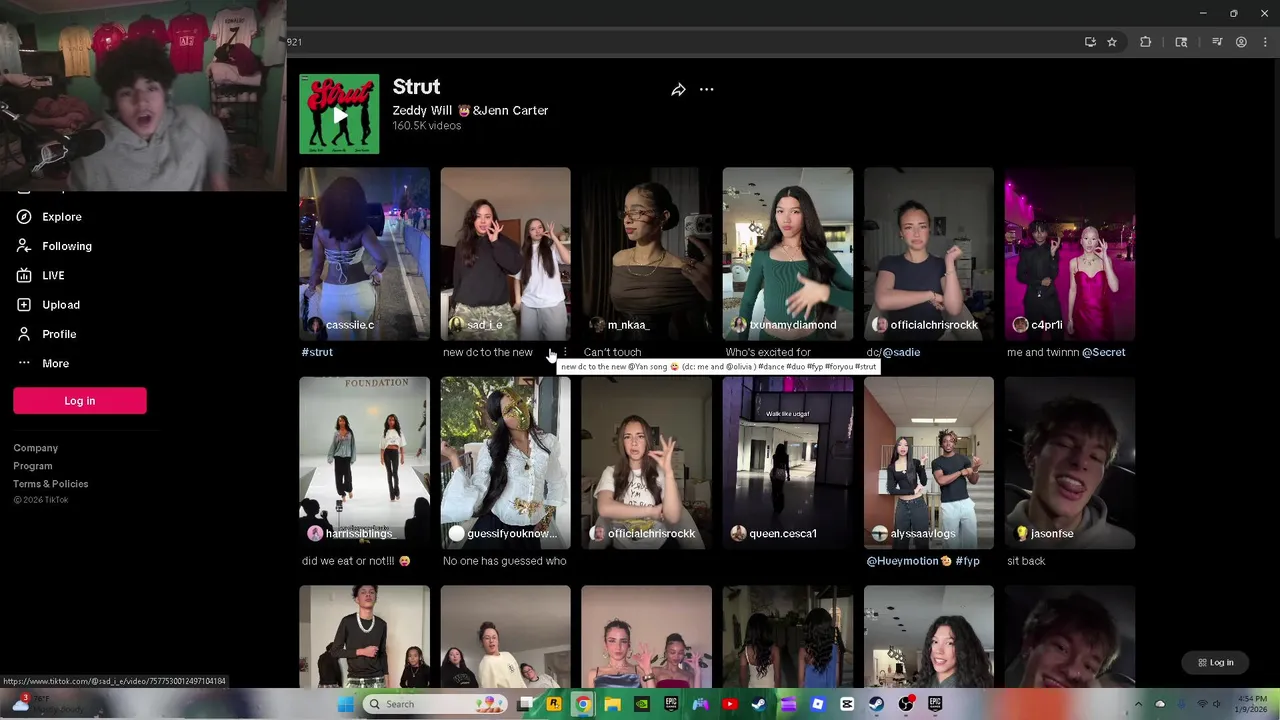Open the Chrome profile avatar icon

pyautogui.click(x=1241, y=42)
